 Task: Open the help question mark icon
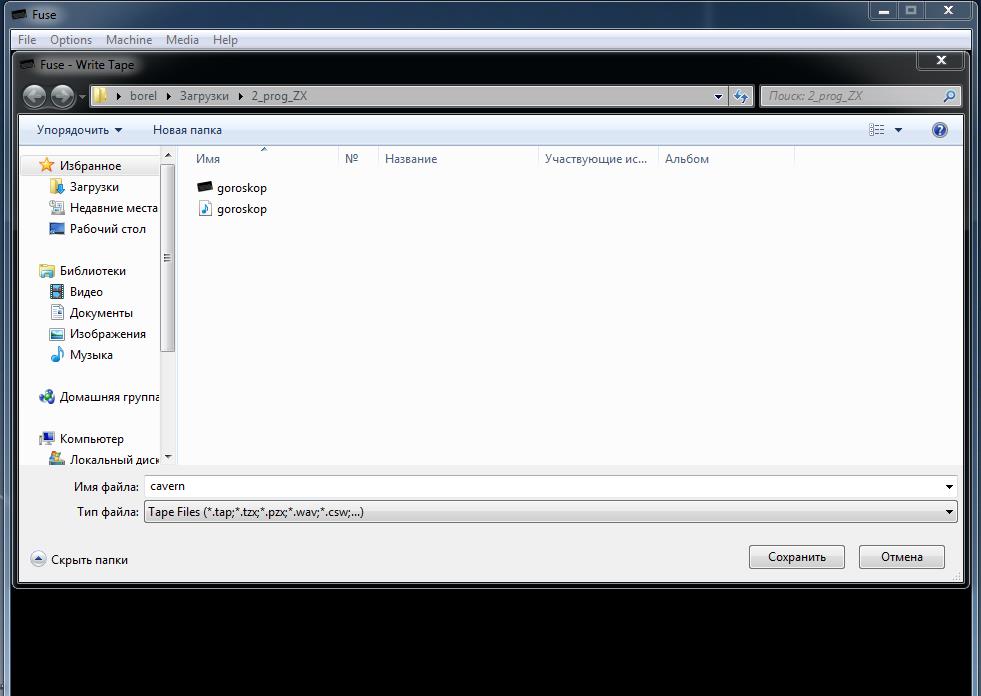click(939, 130)
